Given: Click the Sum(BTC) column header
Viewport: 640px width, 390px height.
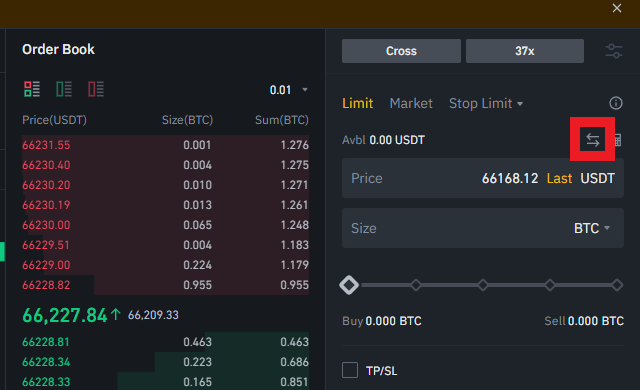Looking at the screenshot, I should [x=282, y=120].
